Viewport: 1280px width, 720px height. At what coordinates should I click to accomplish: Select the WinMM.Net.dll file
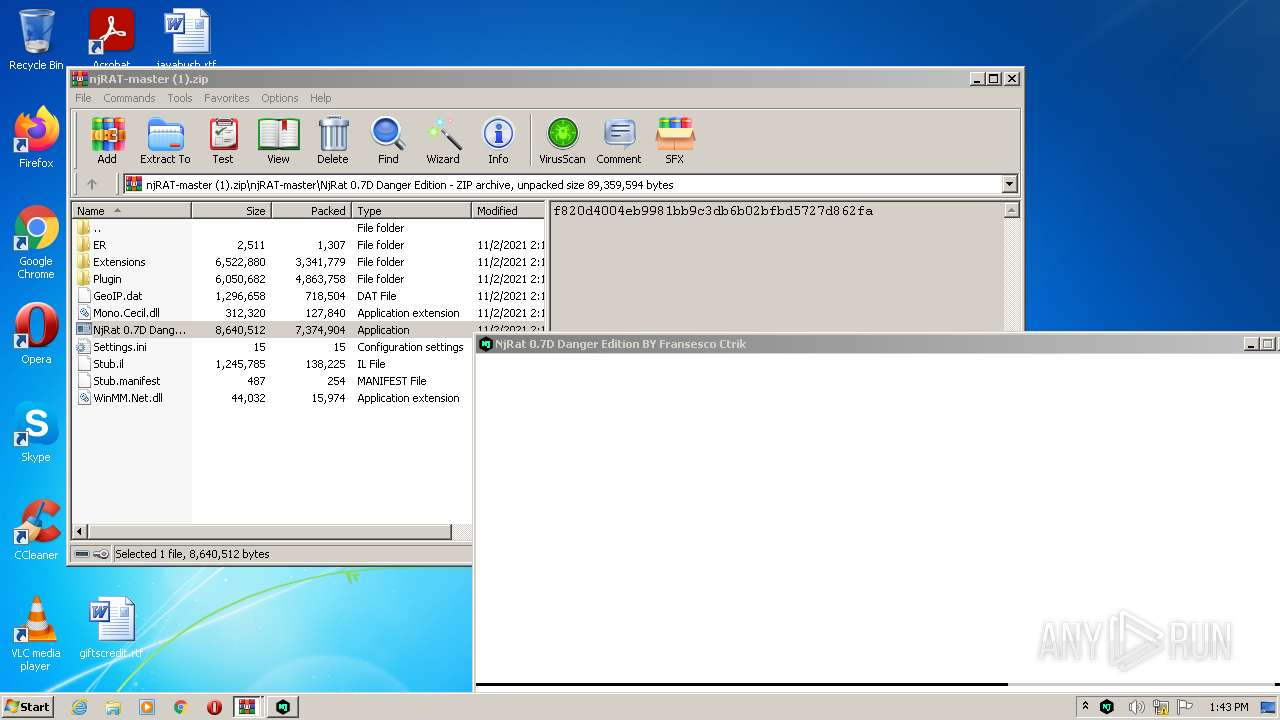click(x=272, y=398)
